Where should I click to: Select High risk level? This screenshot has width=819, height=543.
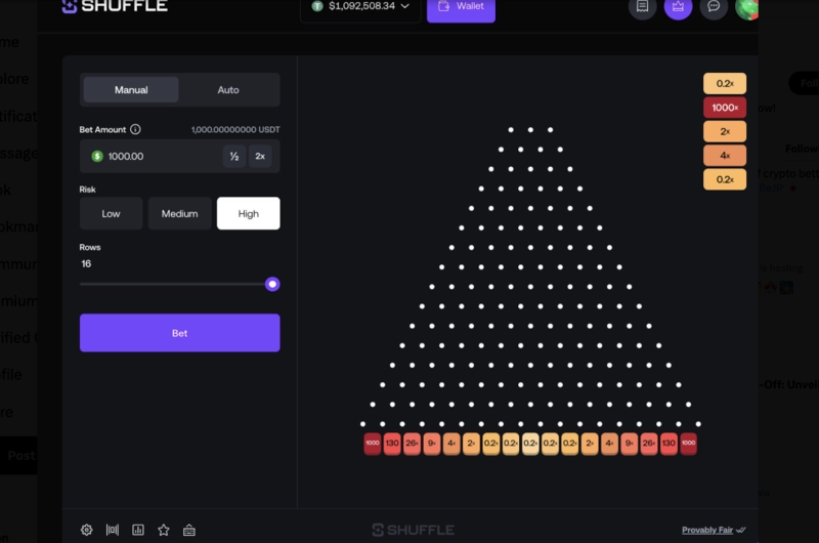pos(248,213)
